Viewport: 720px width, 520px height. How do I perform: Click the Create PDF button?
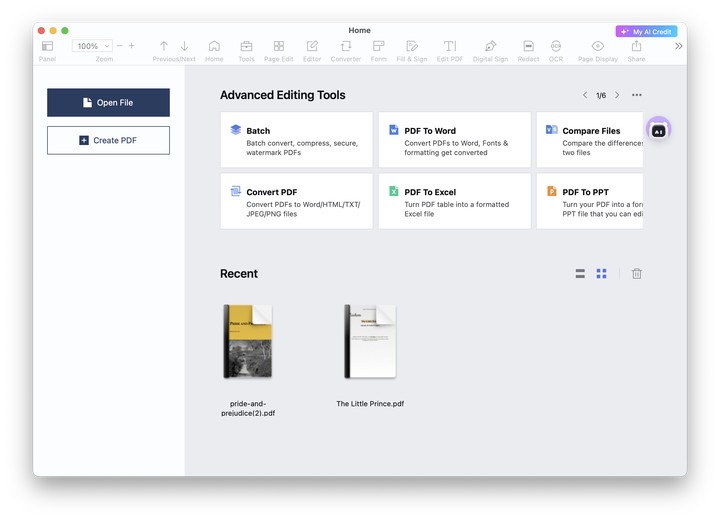pos(108,140)
